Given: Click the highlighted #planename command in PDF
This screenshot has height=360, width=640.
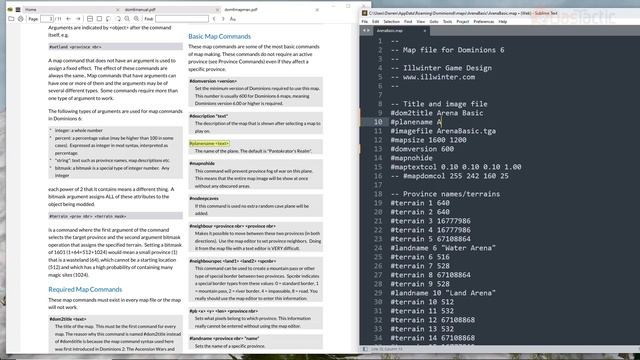Looking at the screenshot, I should click(x=209, y=143).
